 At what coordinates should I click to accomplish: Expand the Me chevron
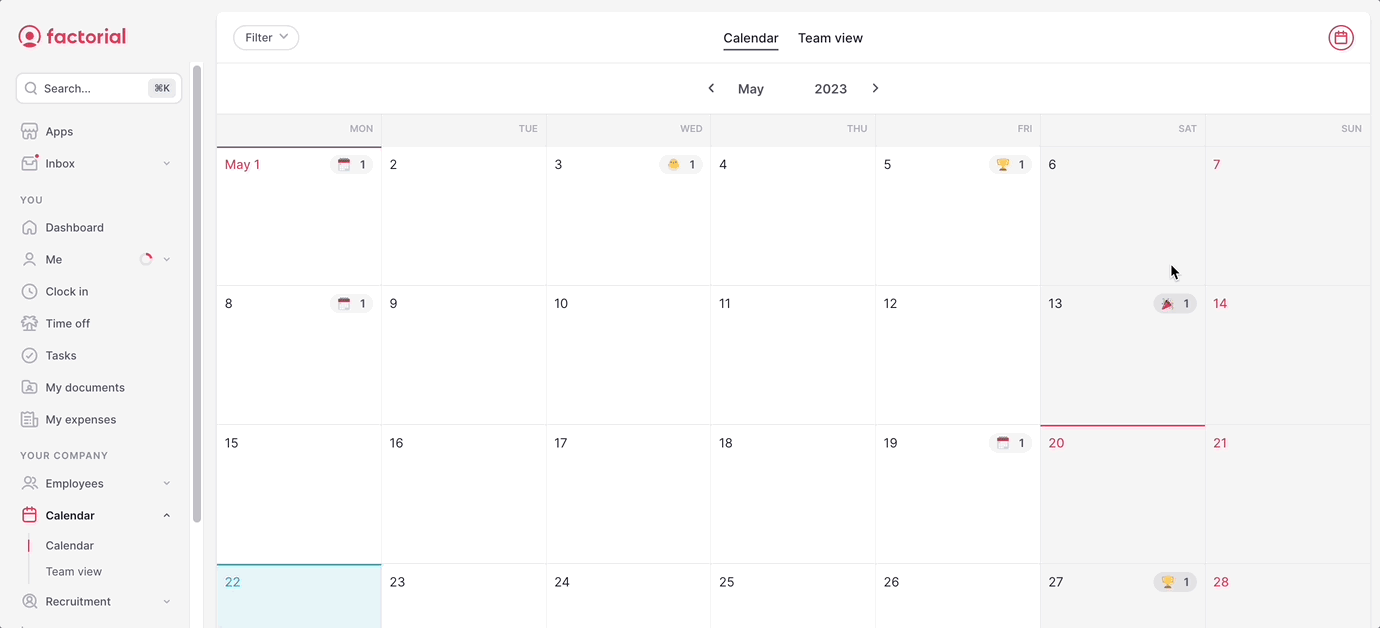click(166, 259)
